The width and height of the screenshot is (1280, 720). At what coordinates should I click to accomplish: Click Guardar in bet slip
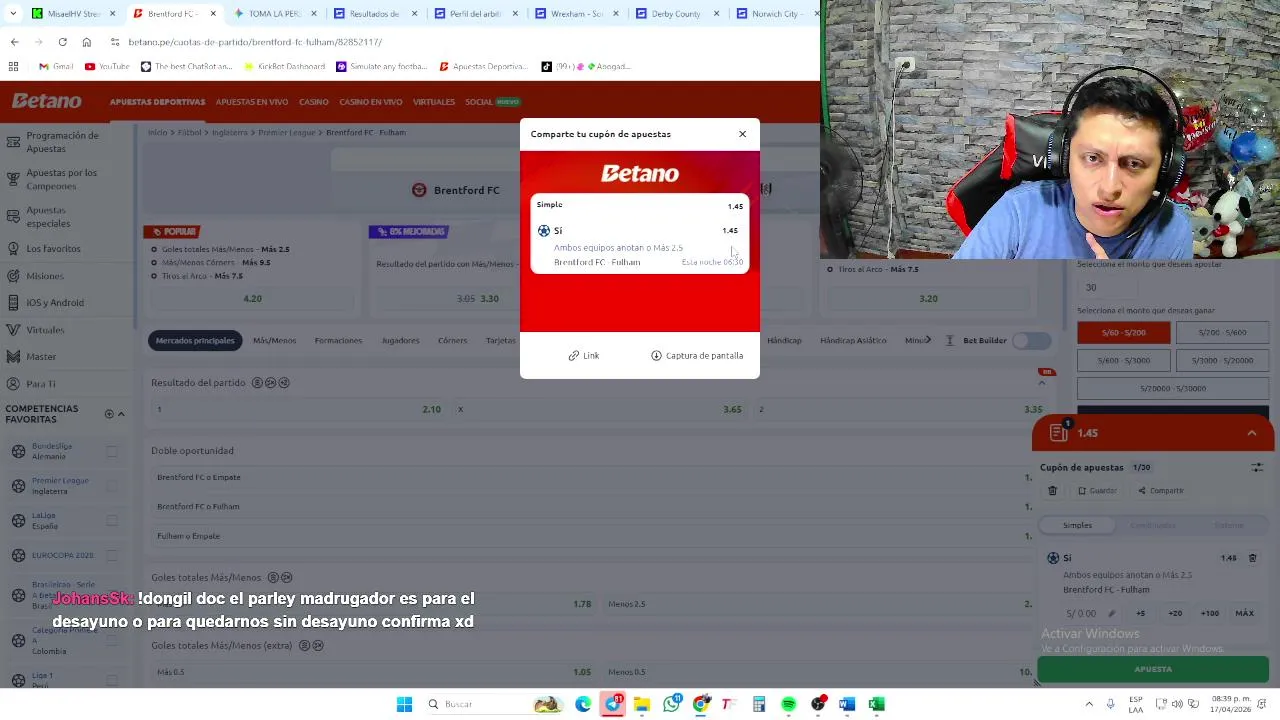1097,491
